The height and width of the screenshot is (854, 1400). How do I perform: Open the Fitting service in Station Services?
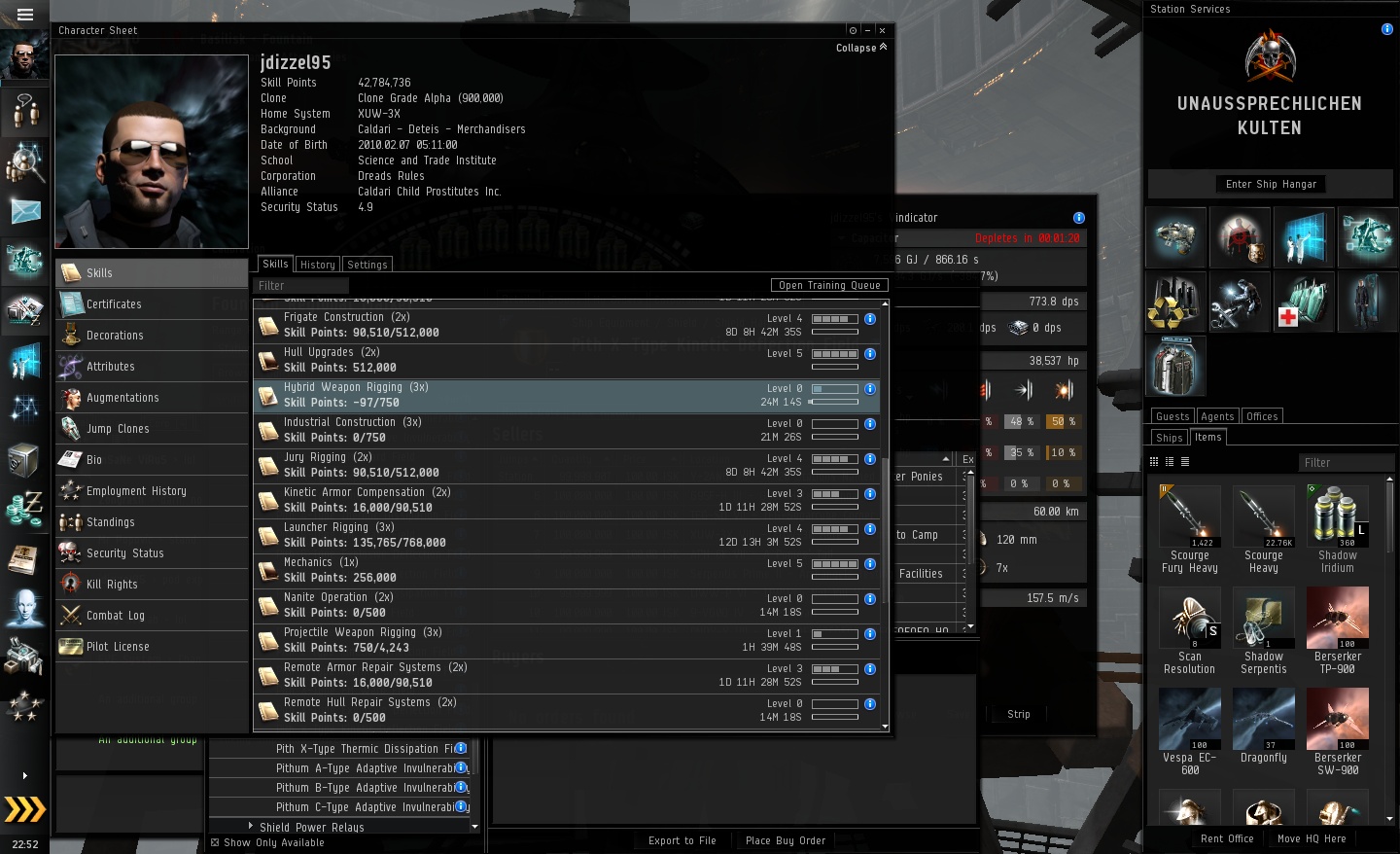tap(1176, 237)
